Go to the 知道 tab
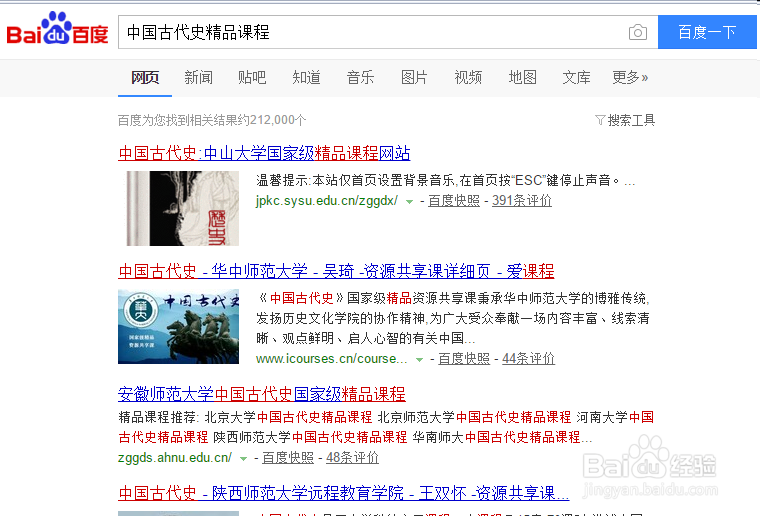 point(306,77)
